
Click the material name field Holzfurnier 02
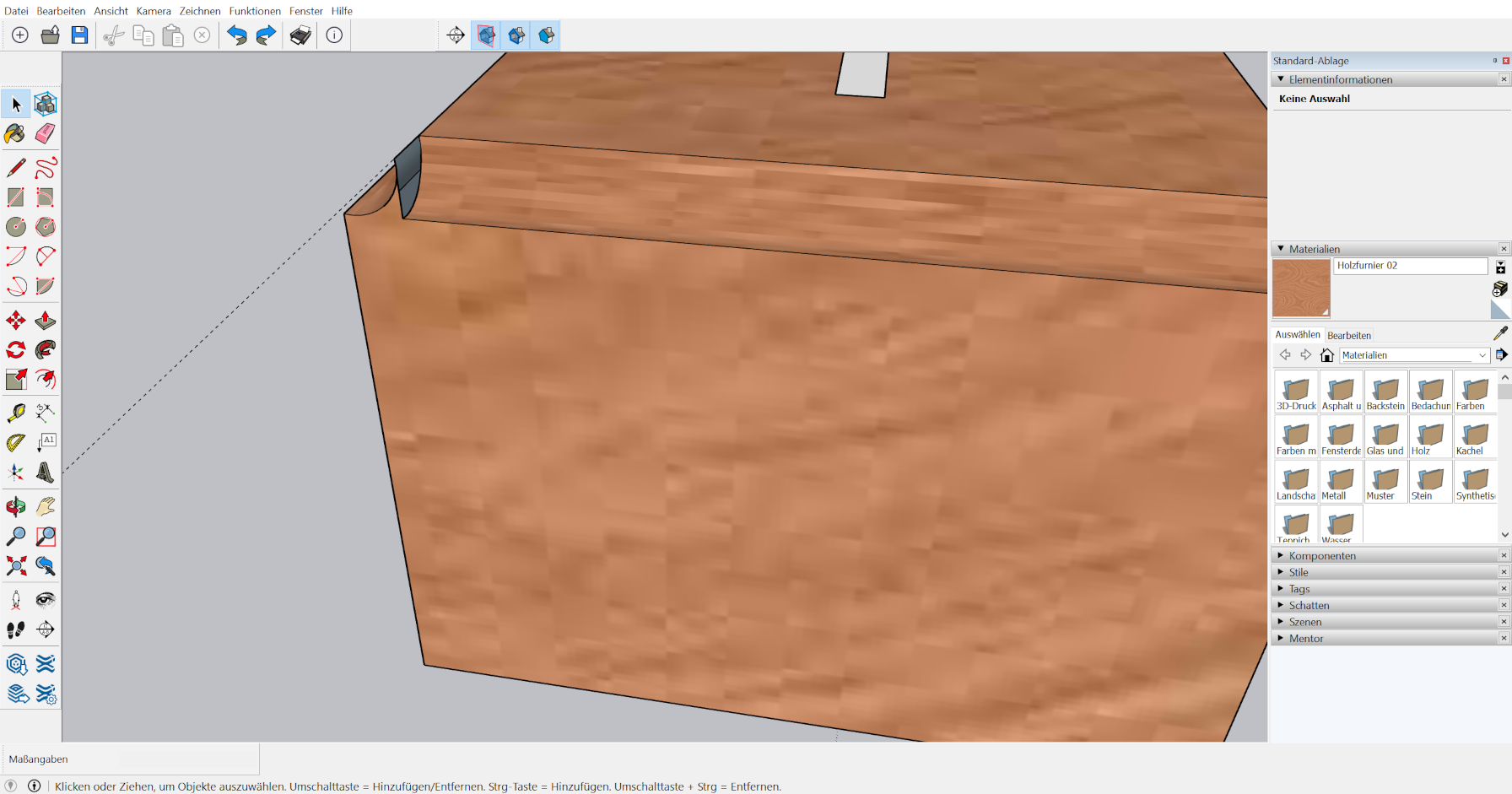(1410, 266)
